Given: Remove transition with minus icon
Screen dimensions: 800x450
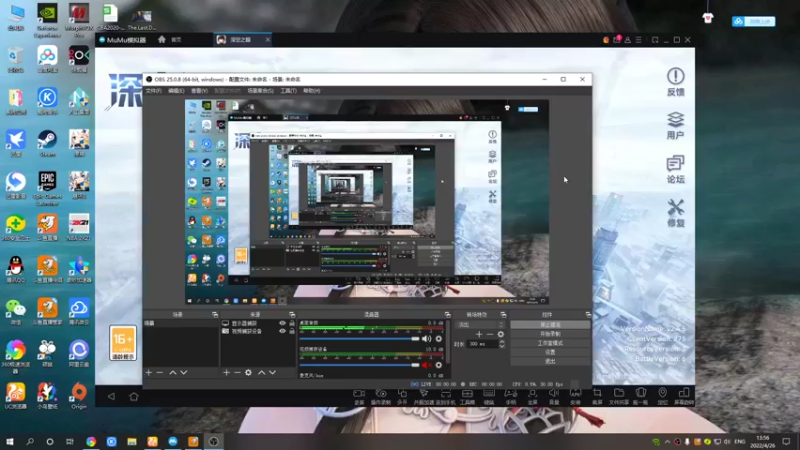Looking at the screenshot, I should pyautogui.click(x=490, y=335).
